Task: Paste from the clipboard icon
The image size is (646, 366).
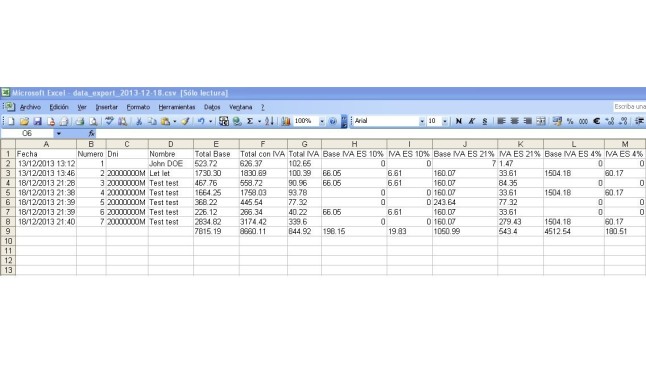Action: point(166,121)
